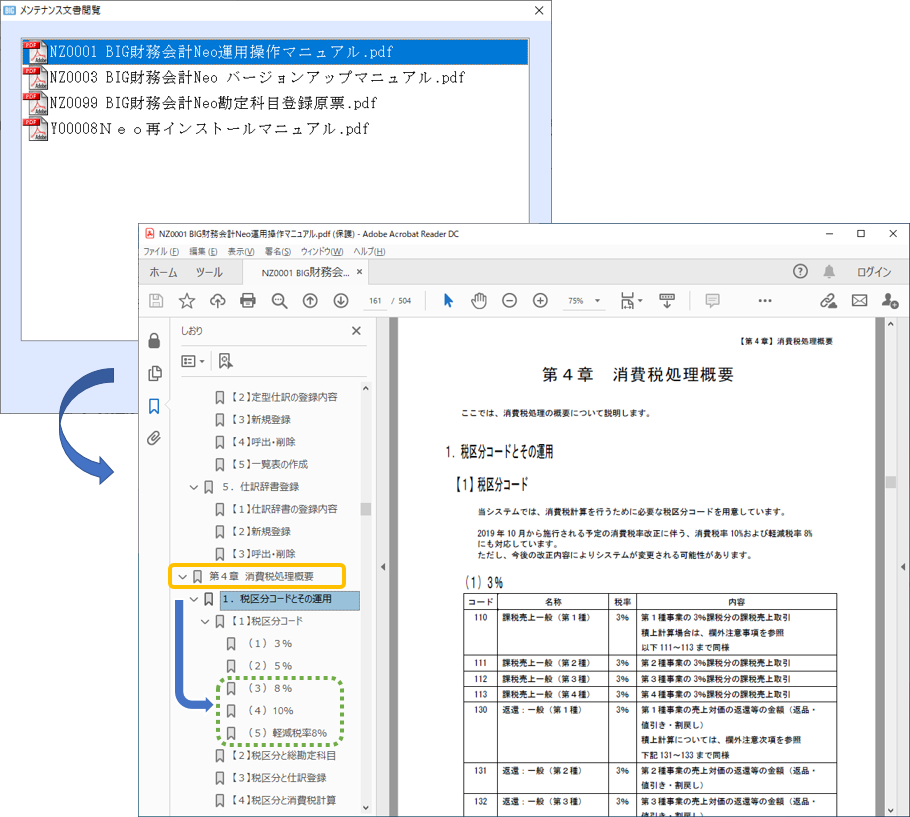Open more tools ellipsis

click(x=765, y=301)
